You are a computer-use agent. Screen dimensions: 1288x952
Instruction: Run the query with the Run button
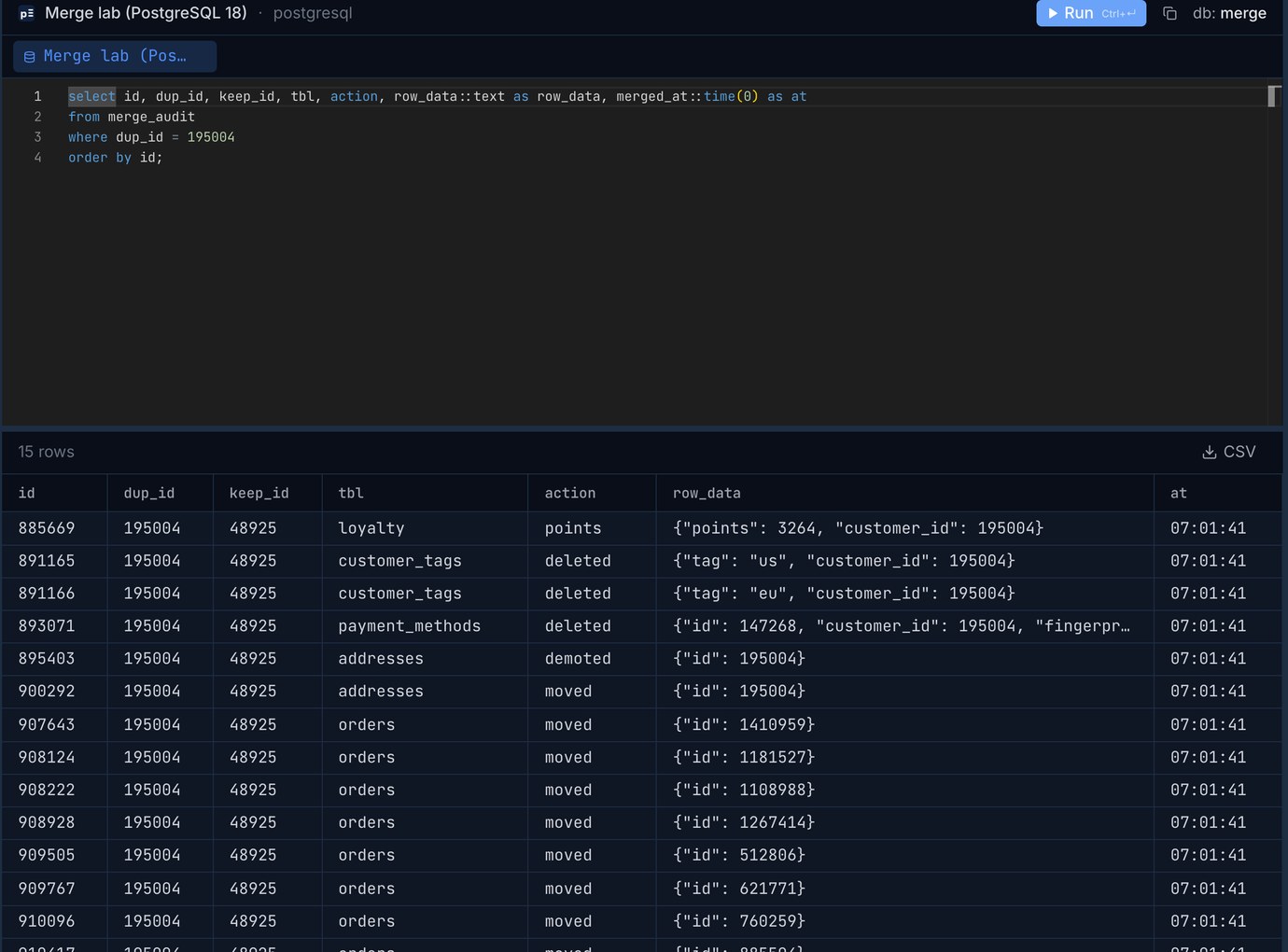pos(1091,13)
